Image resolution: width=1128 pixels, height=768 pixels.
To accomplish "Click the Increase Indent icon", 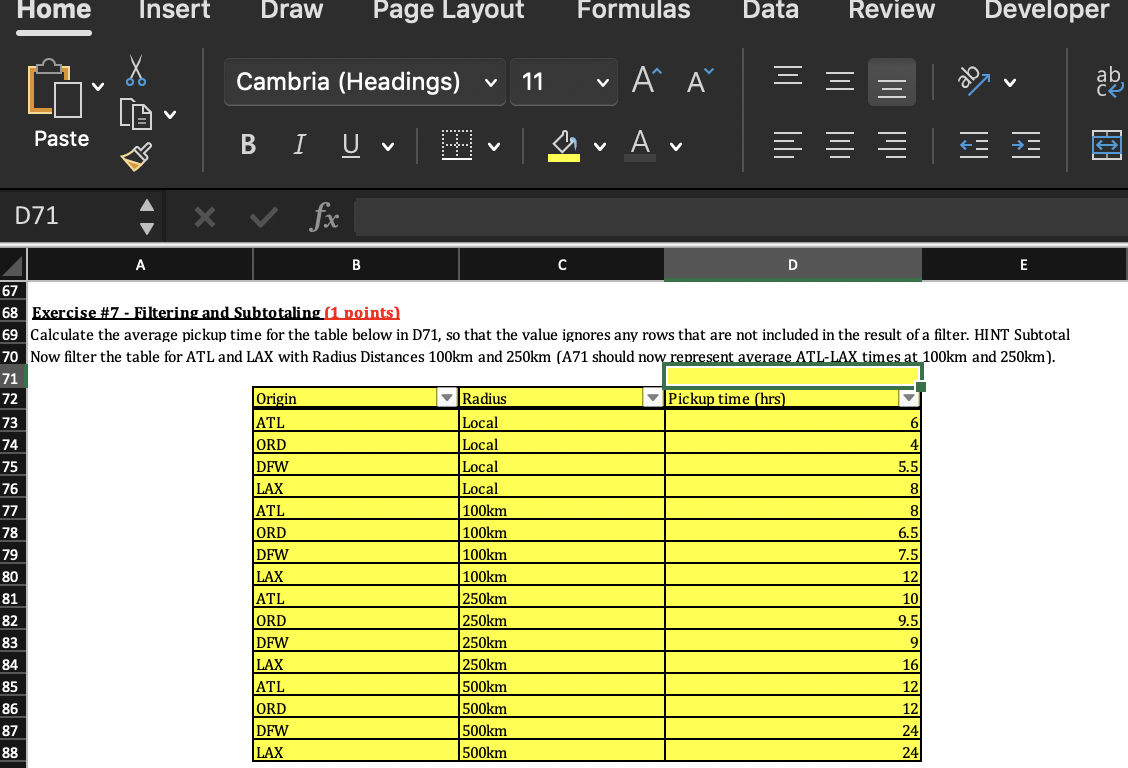I will coord(1025,145).
